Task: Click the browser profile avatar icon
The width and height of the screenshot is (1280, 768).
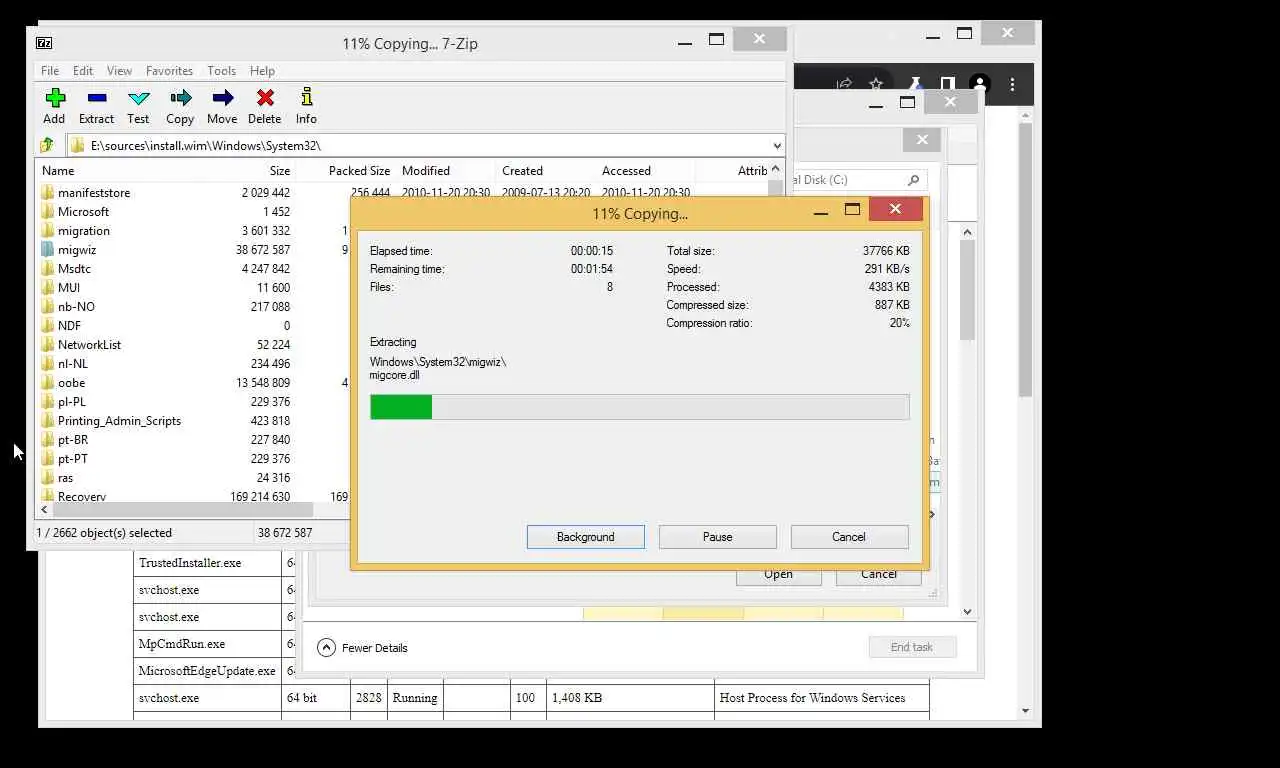Action: [x=980, y=85]
